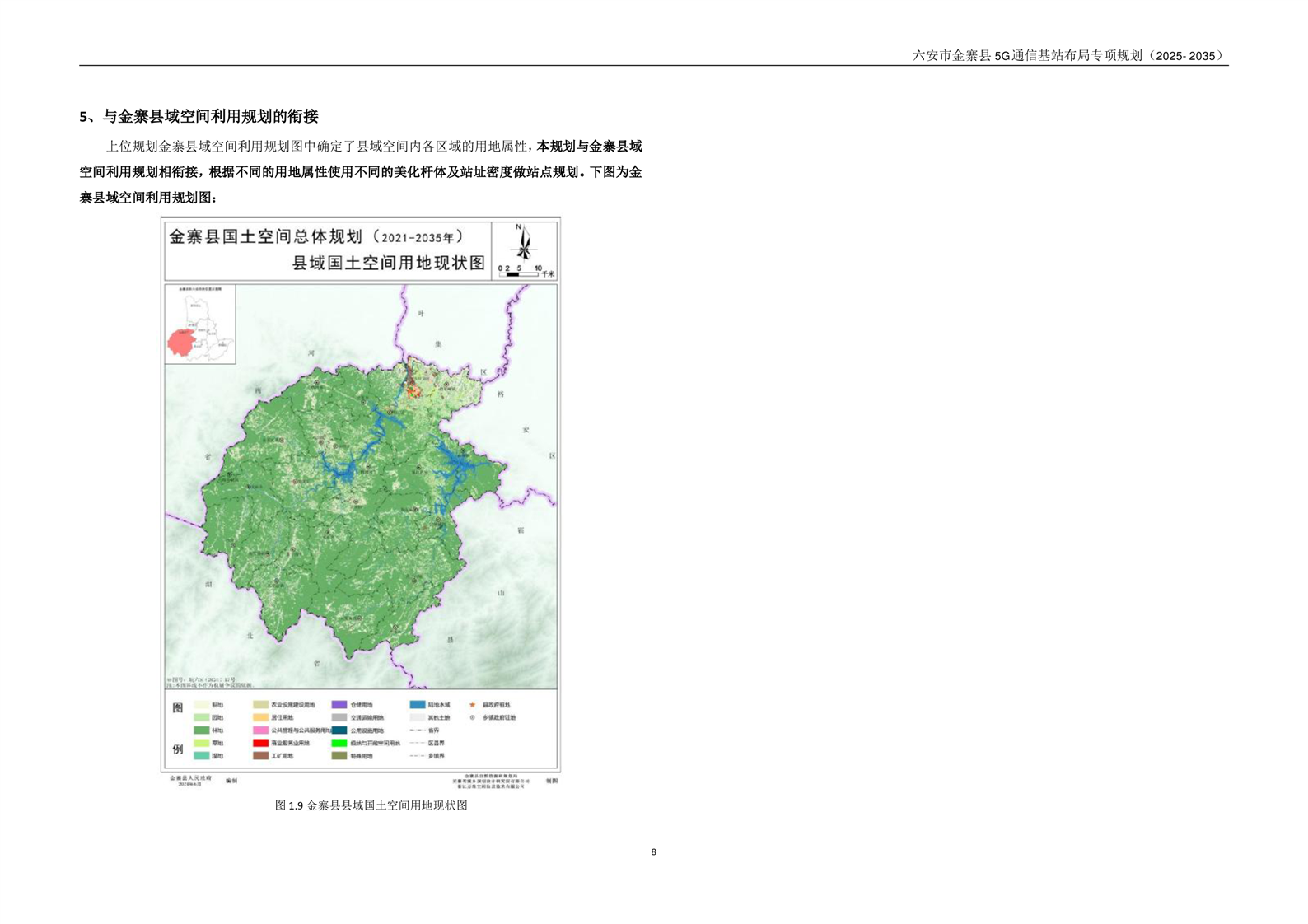
Task: Click the page number 8
Action: pos(654,852)
